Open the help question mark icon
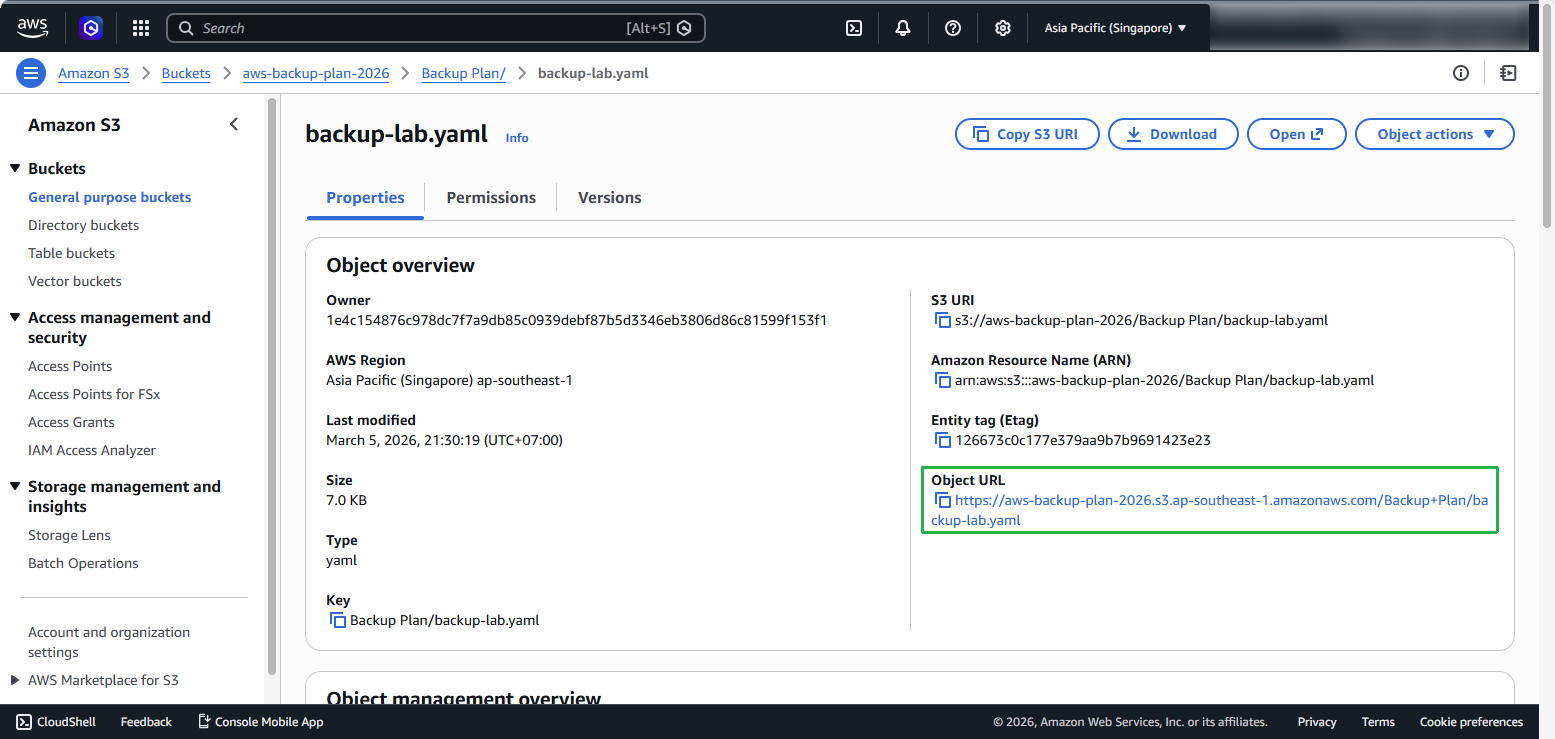This screenshot has width=1555, height=739. click(953, 28)
